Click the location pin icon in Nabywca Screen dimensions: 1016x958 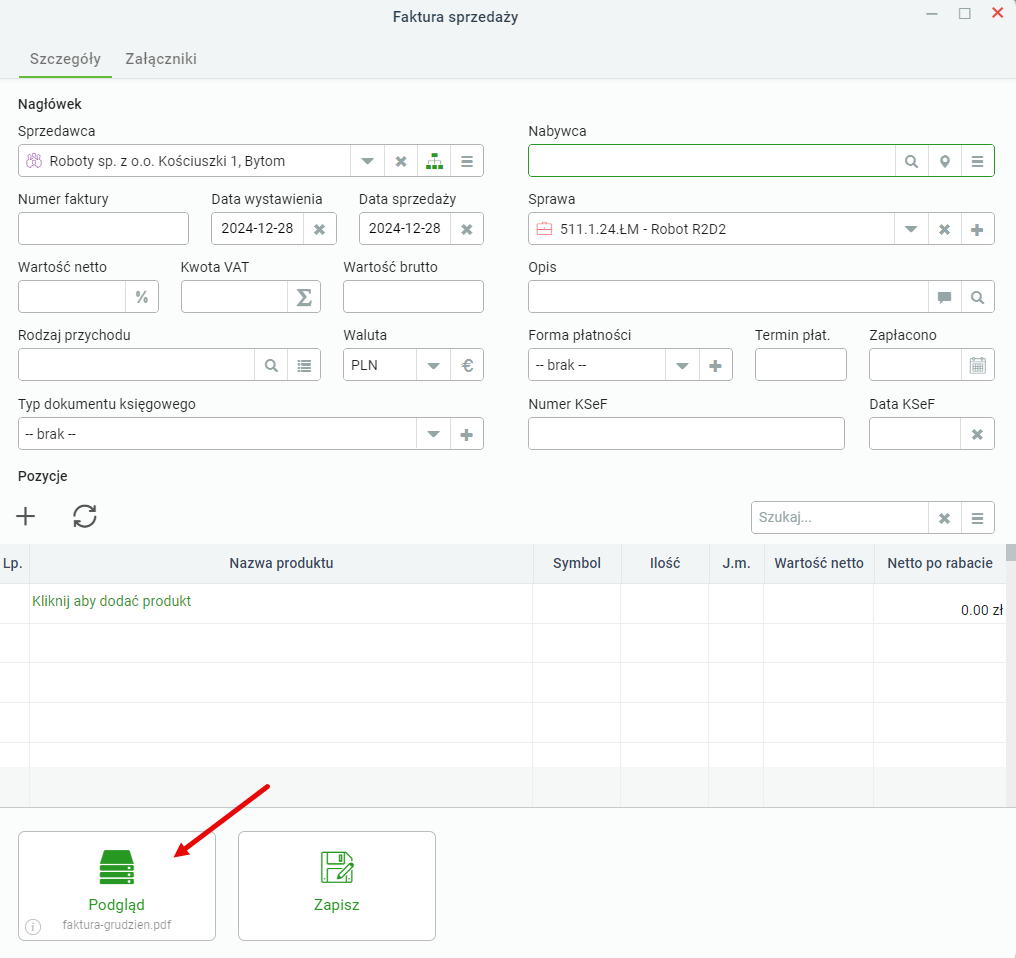pos(945,161)
